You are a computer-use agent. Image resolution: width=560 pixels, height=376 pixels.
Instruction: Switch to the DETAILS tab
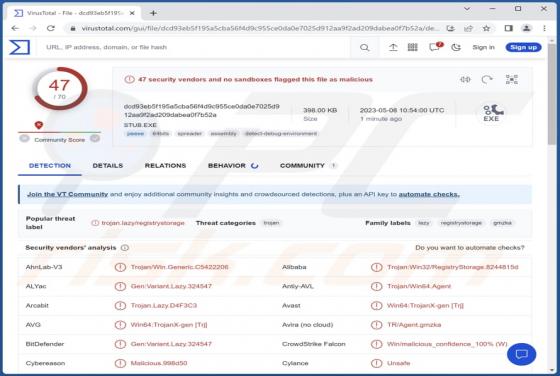point(108,166)
